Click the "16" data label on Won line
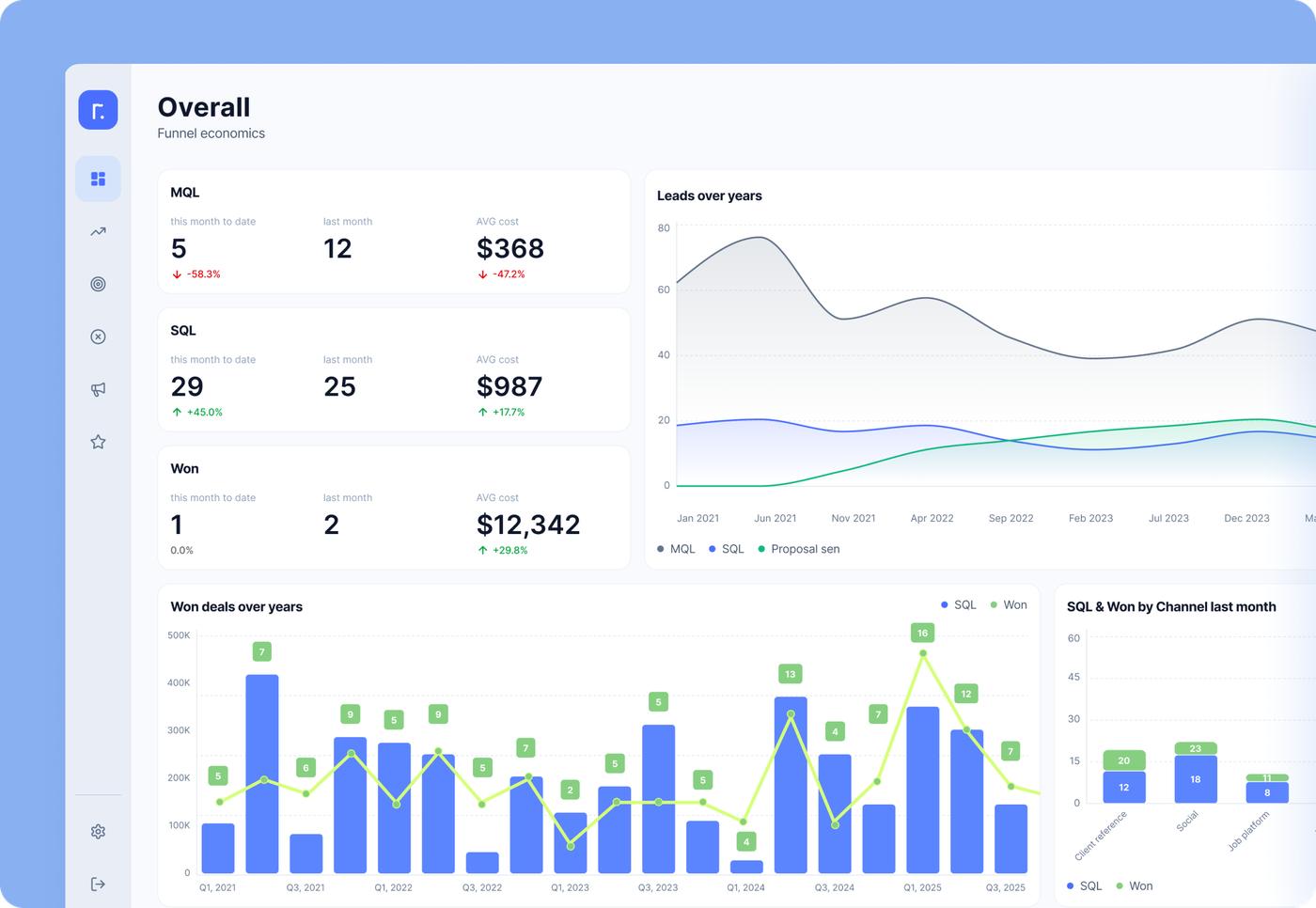This screenshot has height=908, width=1316. coord(923,633)
